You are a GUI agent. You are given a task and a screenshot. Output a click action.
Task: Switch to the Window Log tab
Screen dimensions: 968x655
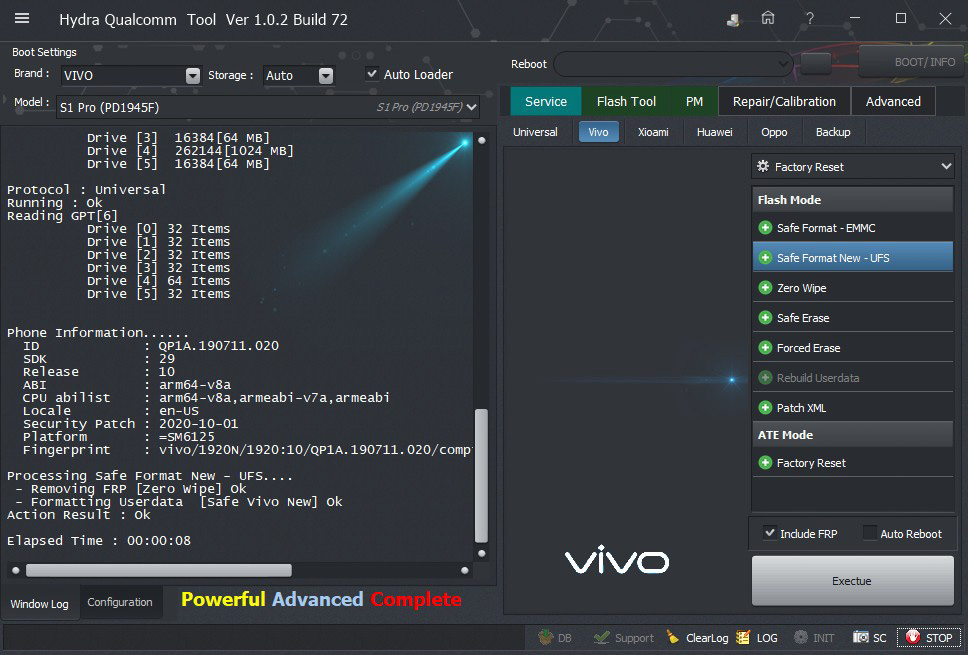point(40,604)
